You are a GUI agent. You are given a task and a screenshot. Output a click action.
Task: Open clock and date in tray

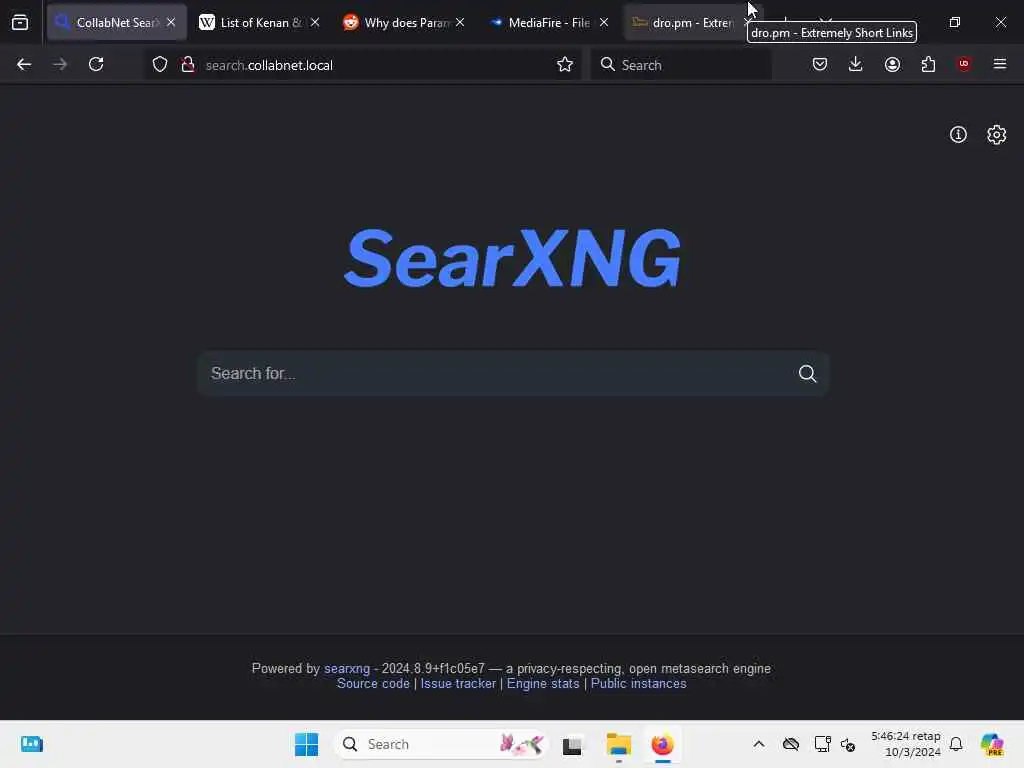[x=906, y=744]
